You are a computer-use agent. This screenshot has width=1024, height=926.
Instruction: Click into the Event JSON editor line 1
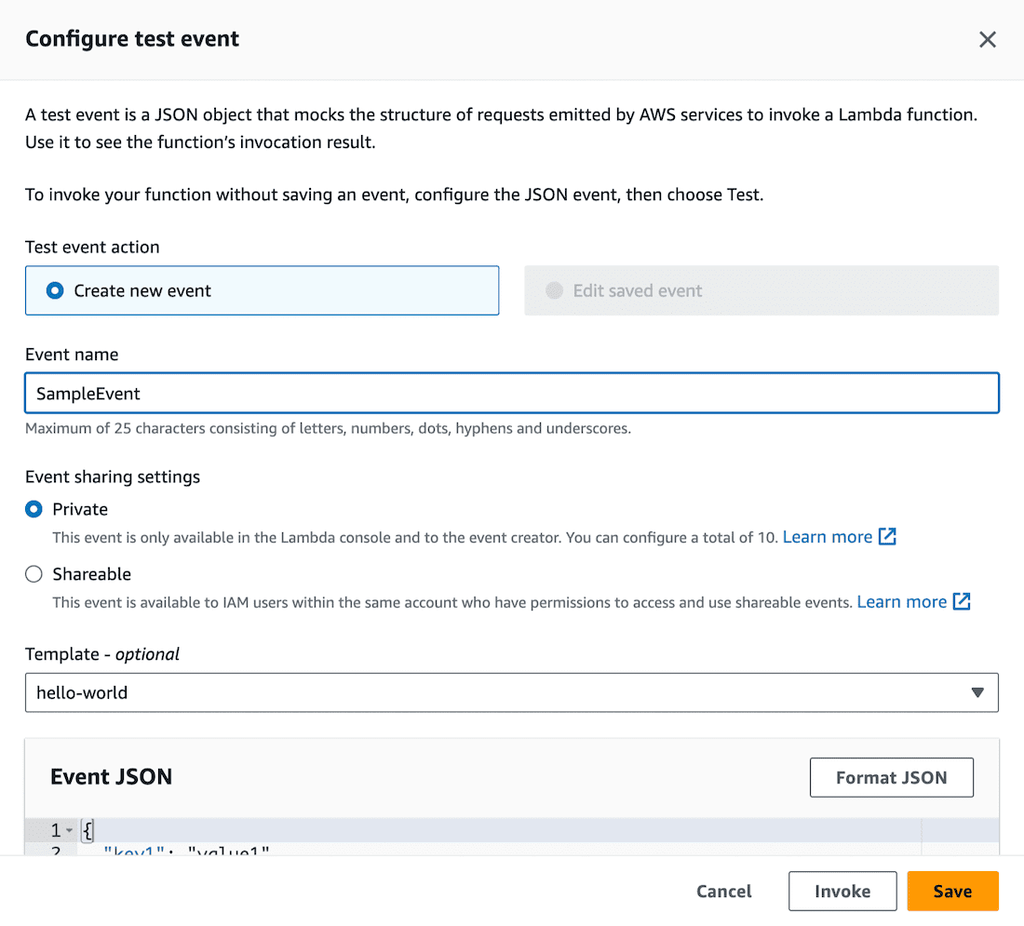[500, 831]
